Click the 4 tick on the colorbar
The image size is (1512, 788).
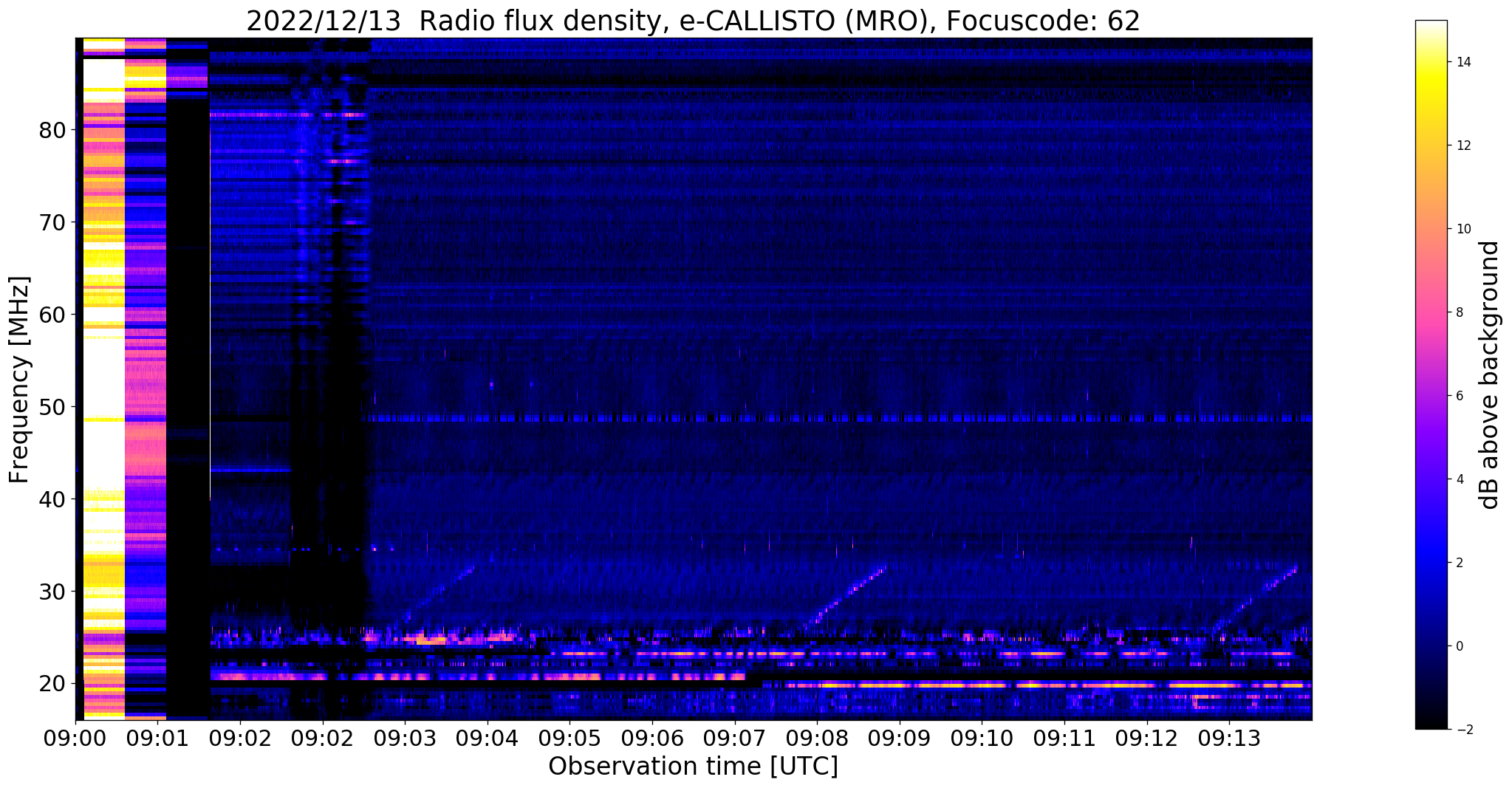coord(1459,479)
